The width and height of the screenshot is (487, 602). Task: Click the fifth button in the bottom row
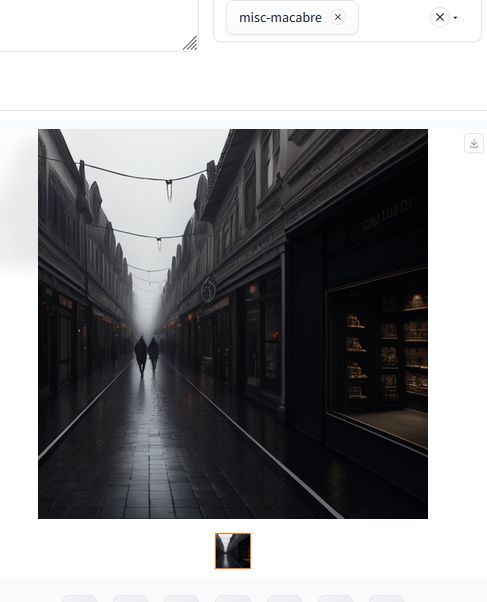click(x=284, y=599)
